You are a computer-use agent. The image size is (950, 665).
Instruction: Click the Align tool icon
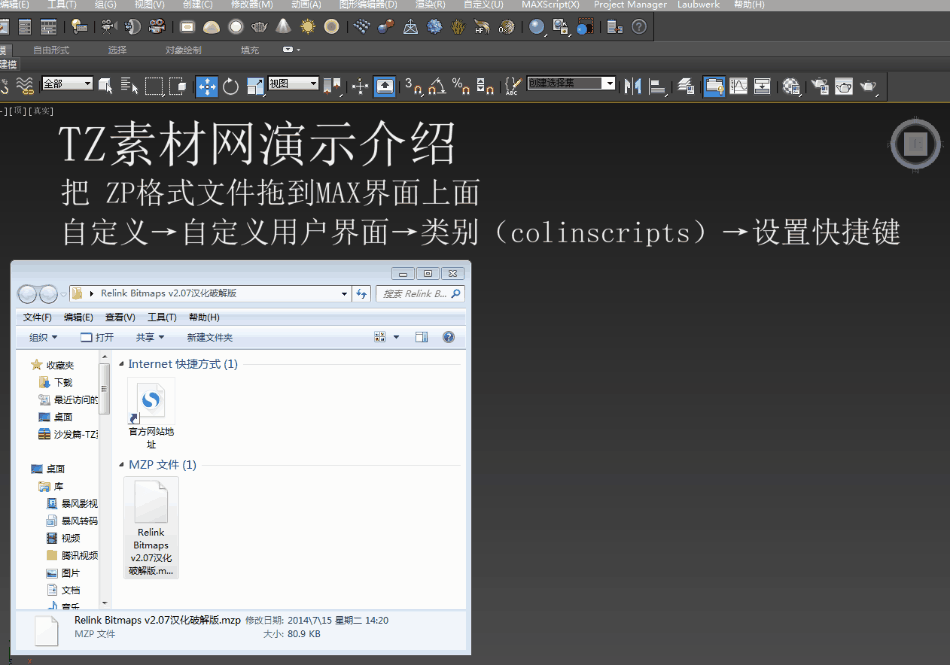click(x=657, y=87)
